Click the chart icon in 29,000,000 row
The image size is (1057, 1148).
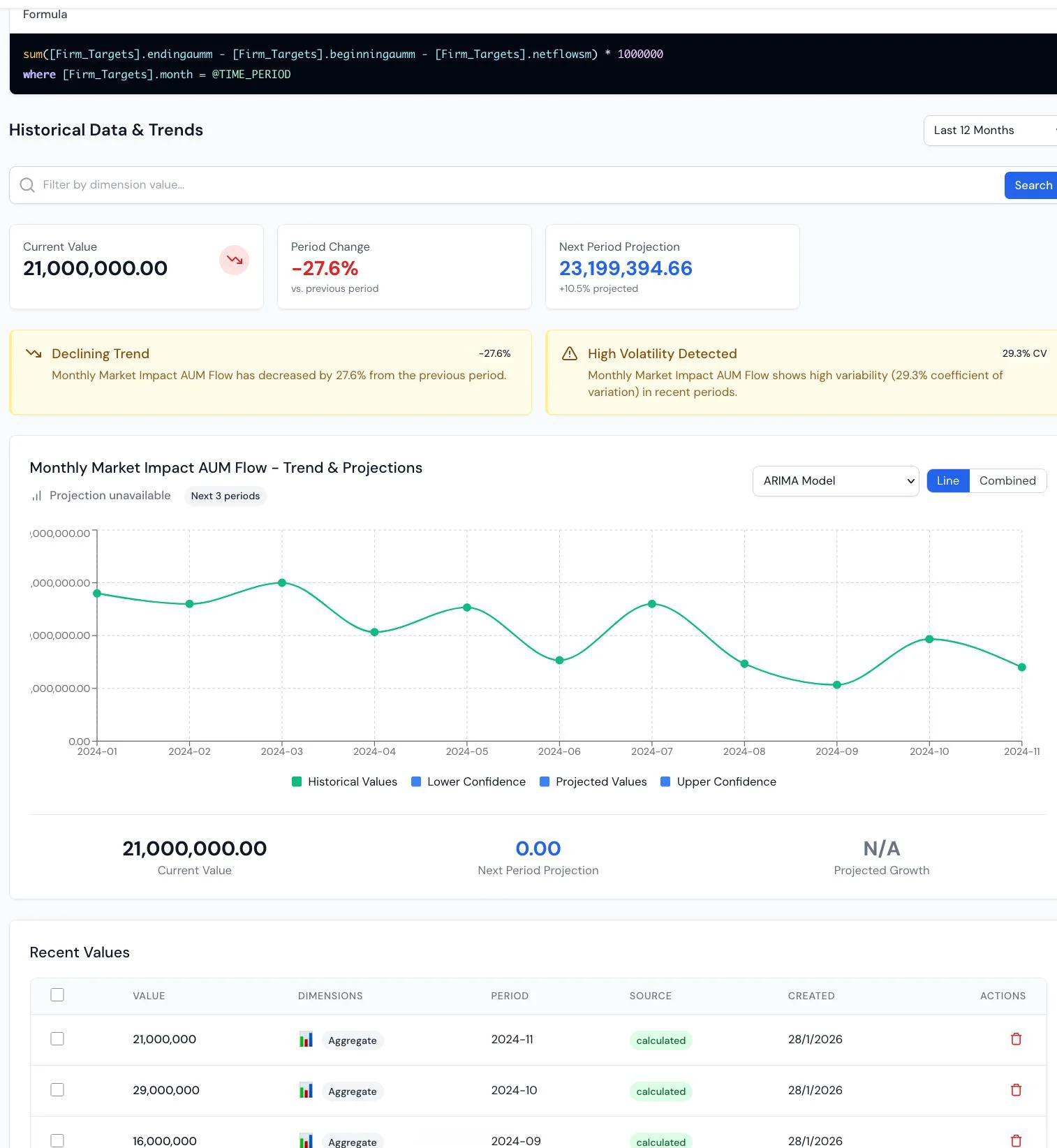306,1090
